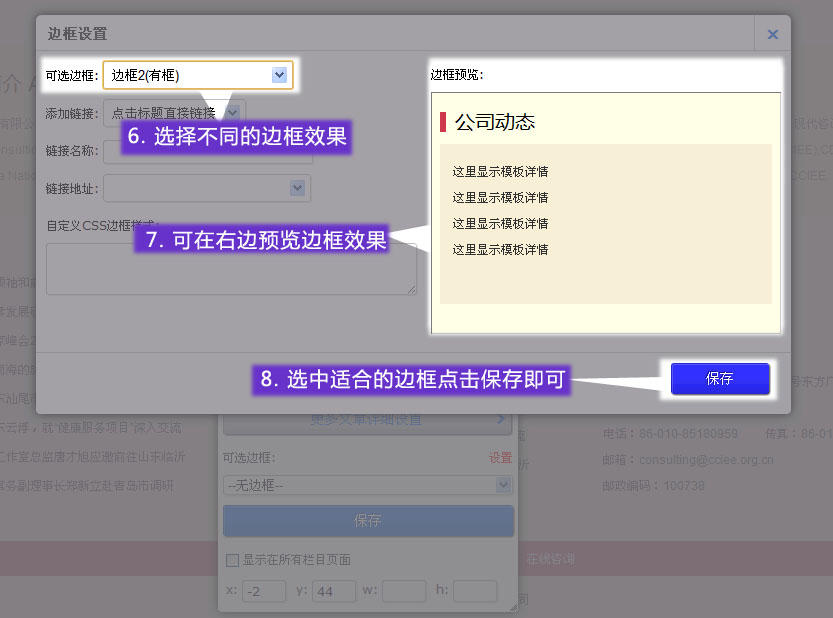833x618 pixels.
Task: Open the 可选边框 dropdown showing 边框2(有框)
Action: pos(197,75)
